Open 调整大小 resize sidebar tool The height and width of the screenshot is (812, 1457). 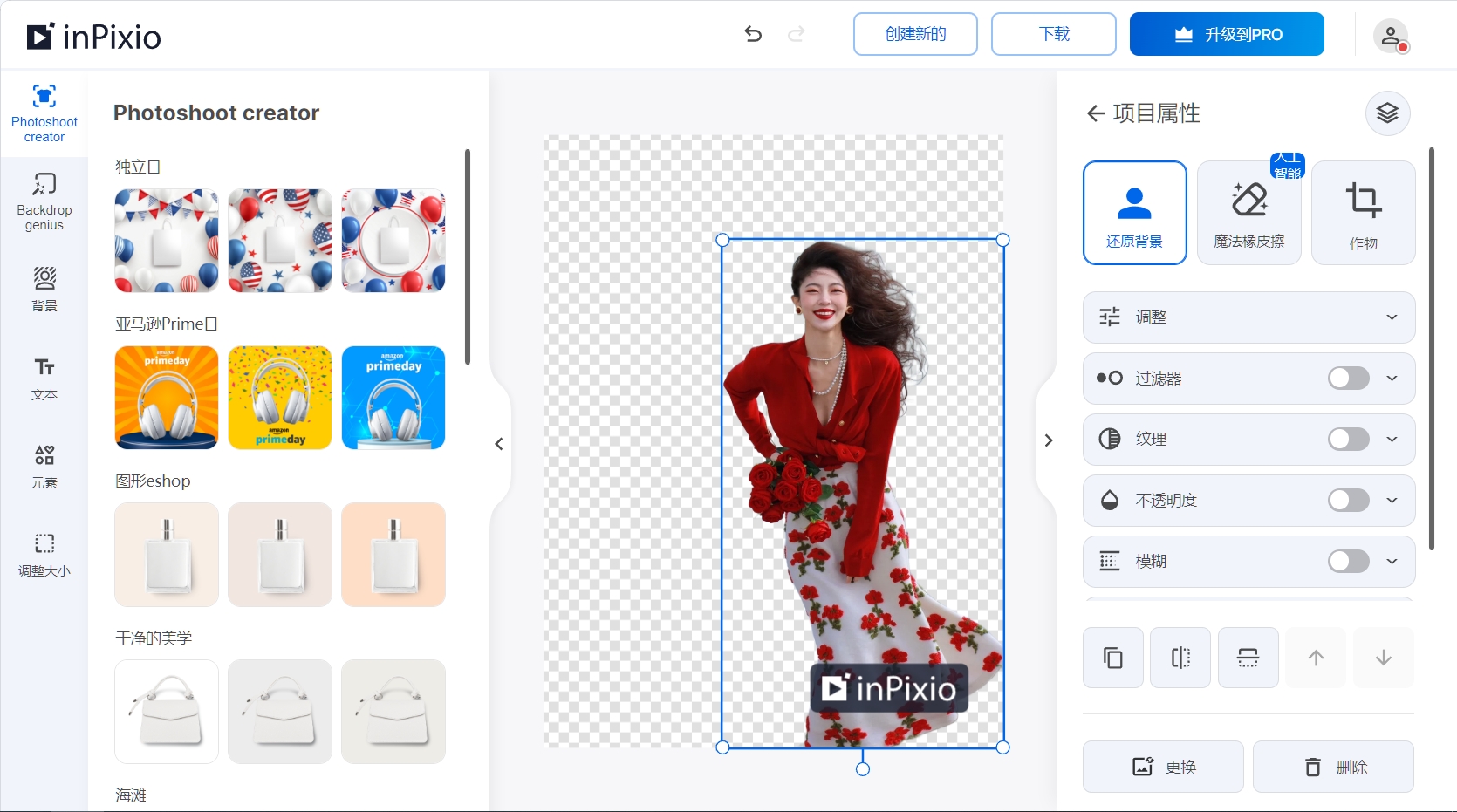pos(44,554)
